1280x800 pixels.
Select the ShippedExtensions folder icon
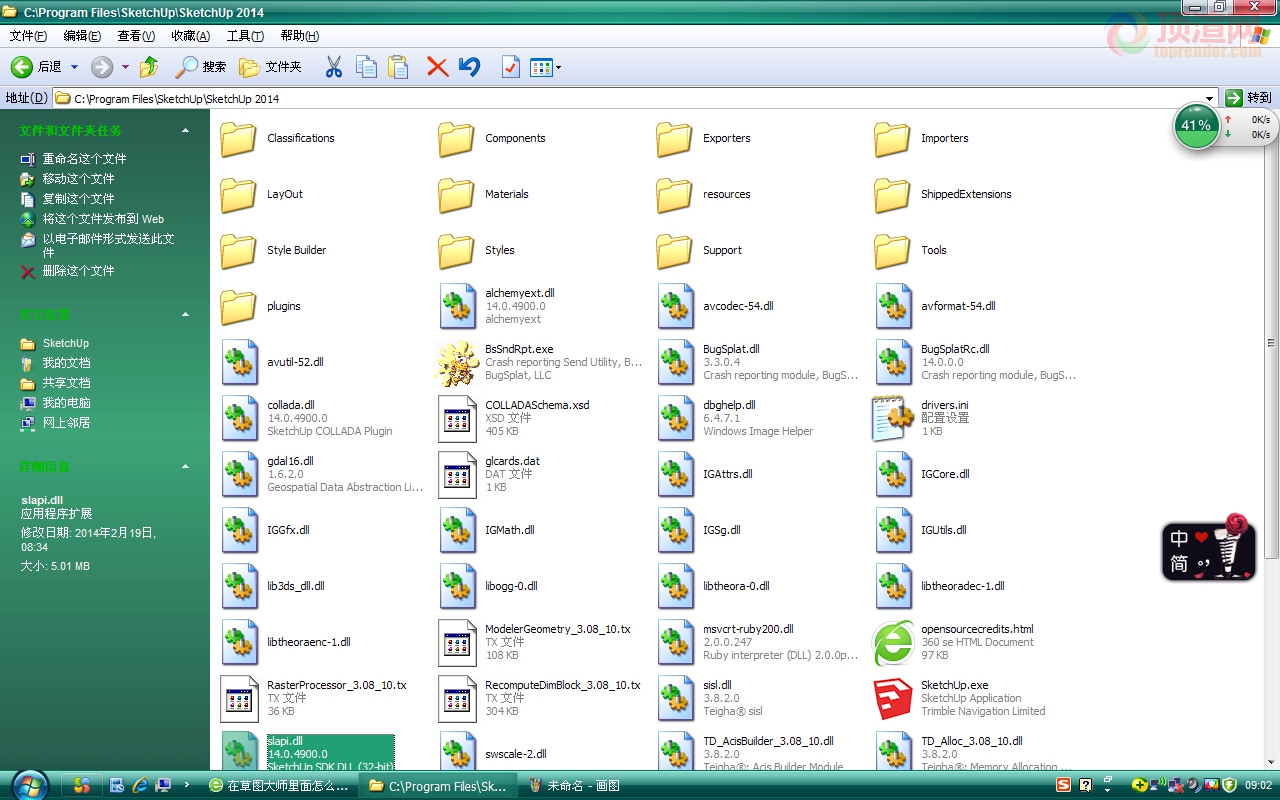click(893, 195)
